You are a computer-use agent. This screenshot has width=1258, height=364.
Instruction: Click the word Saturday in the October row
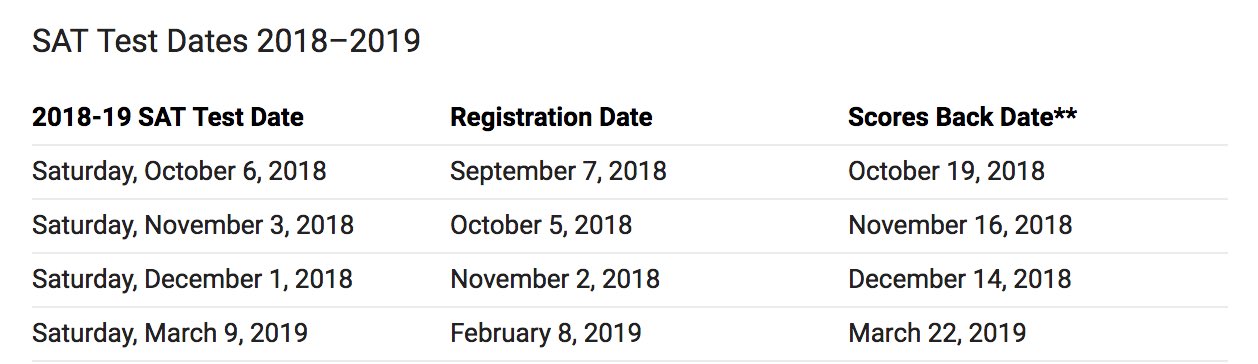click(85, 172)
